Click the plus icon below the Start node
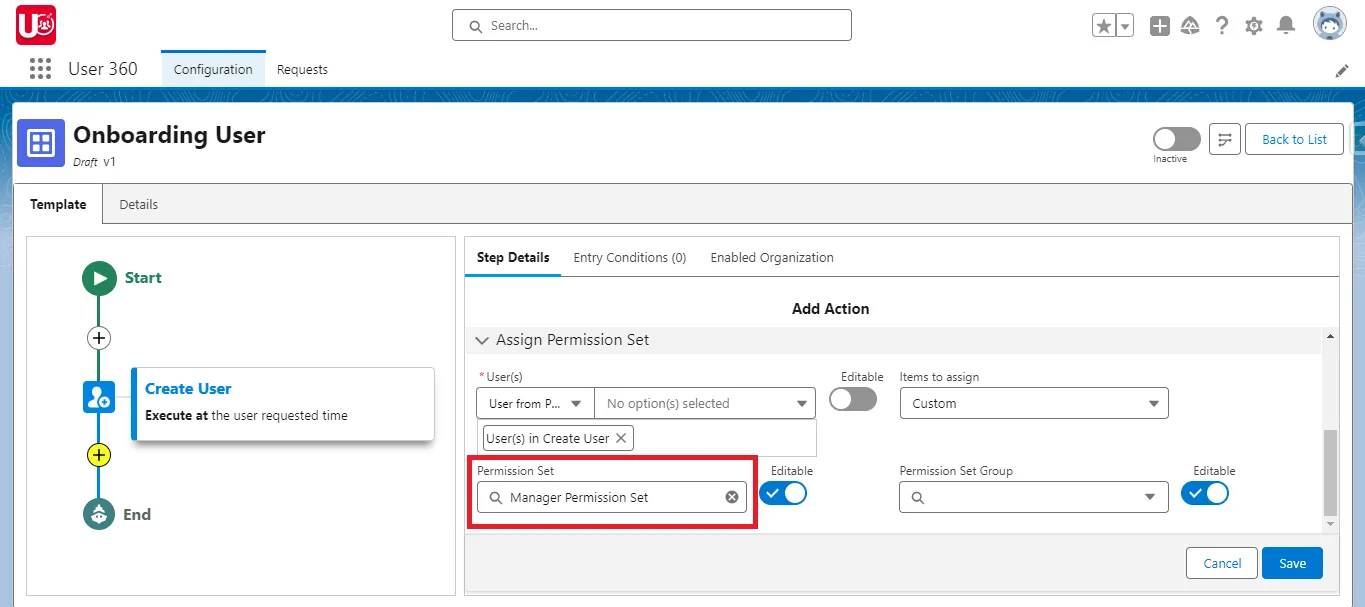 tap(98, 338)
